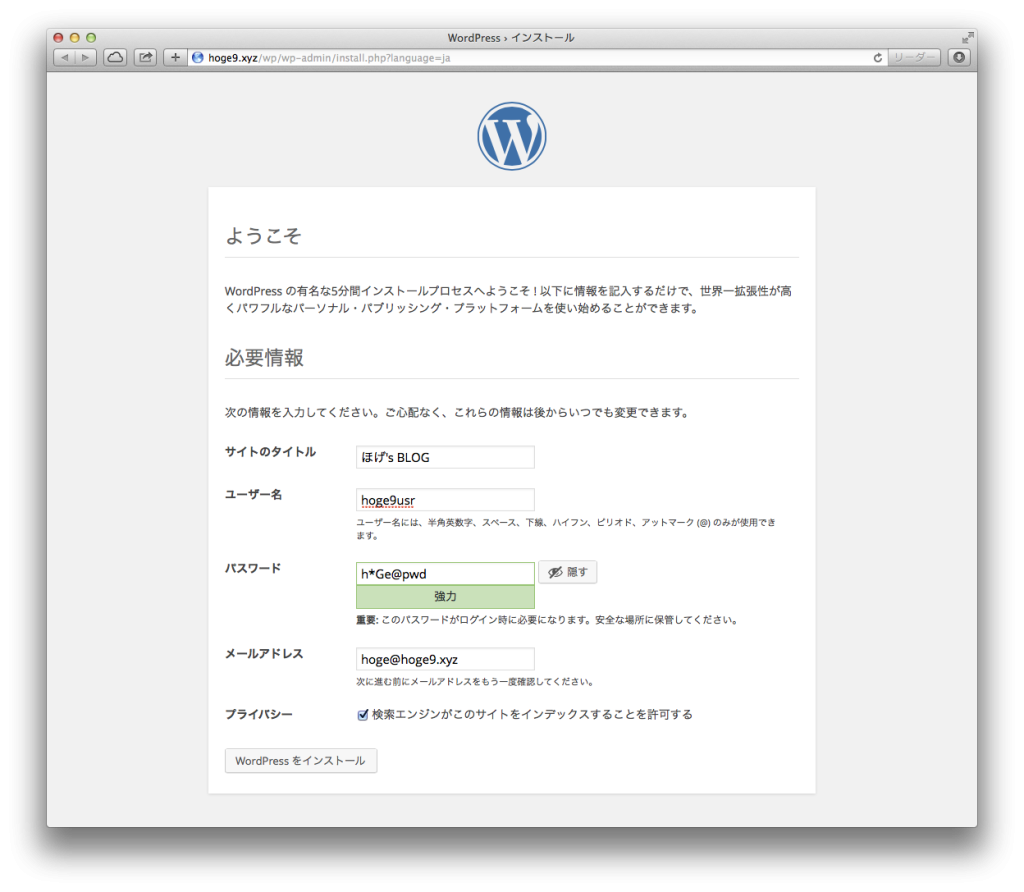Click the WordPress をインストール button
1024x892 pixels.
pyautogui.click(x=301, y=761)
